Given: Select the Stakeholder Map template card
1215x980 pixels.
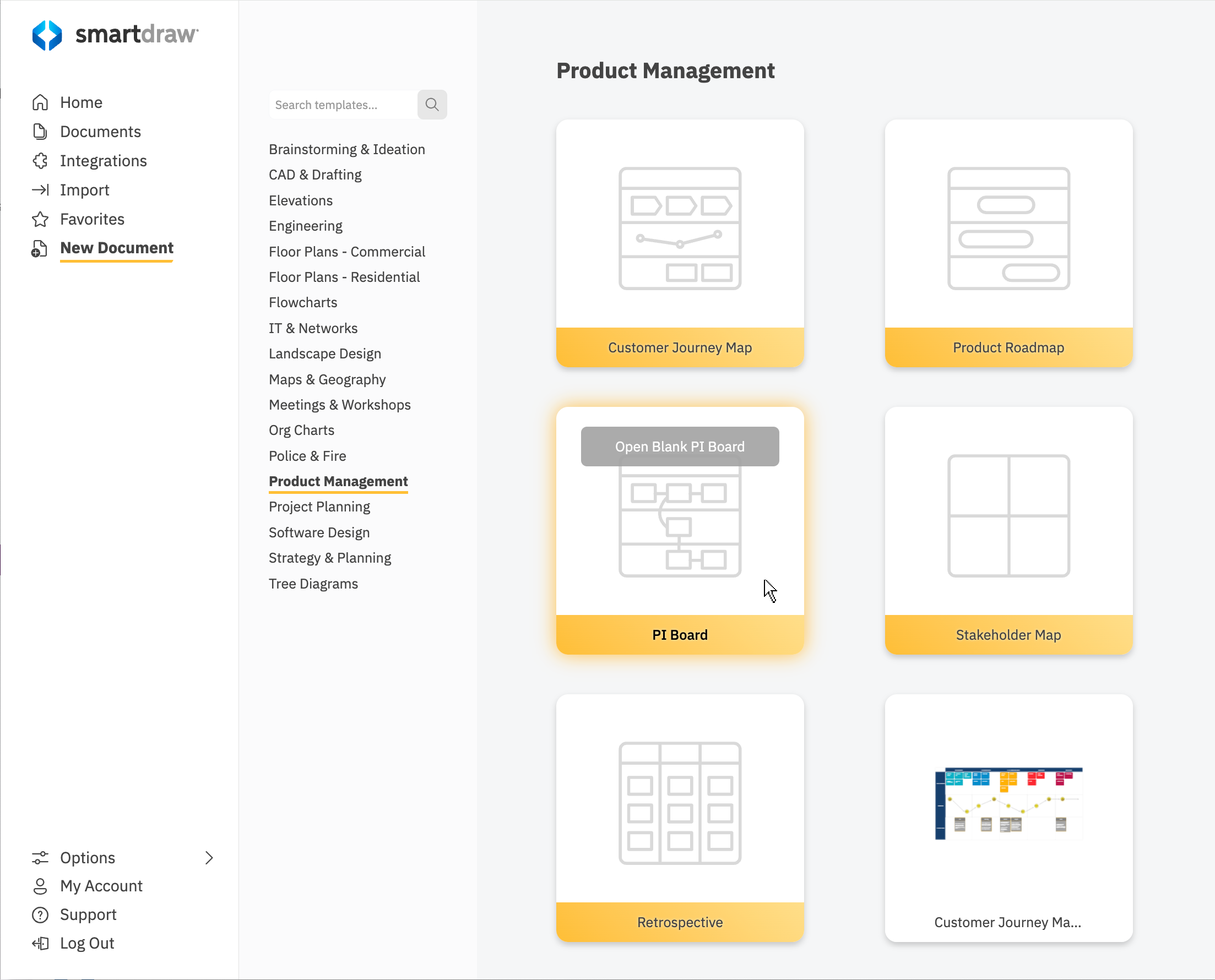Looking at the screenshot, I should coord(1008,530).
